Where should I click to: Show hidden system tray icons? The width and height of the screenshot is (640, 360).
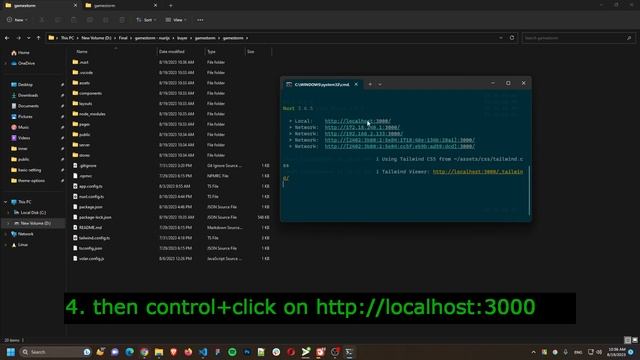click(533, 352)
